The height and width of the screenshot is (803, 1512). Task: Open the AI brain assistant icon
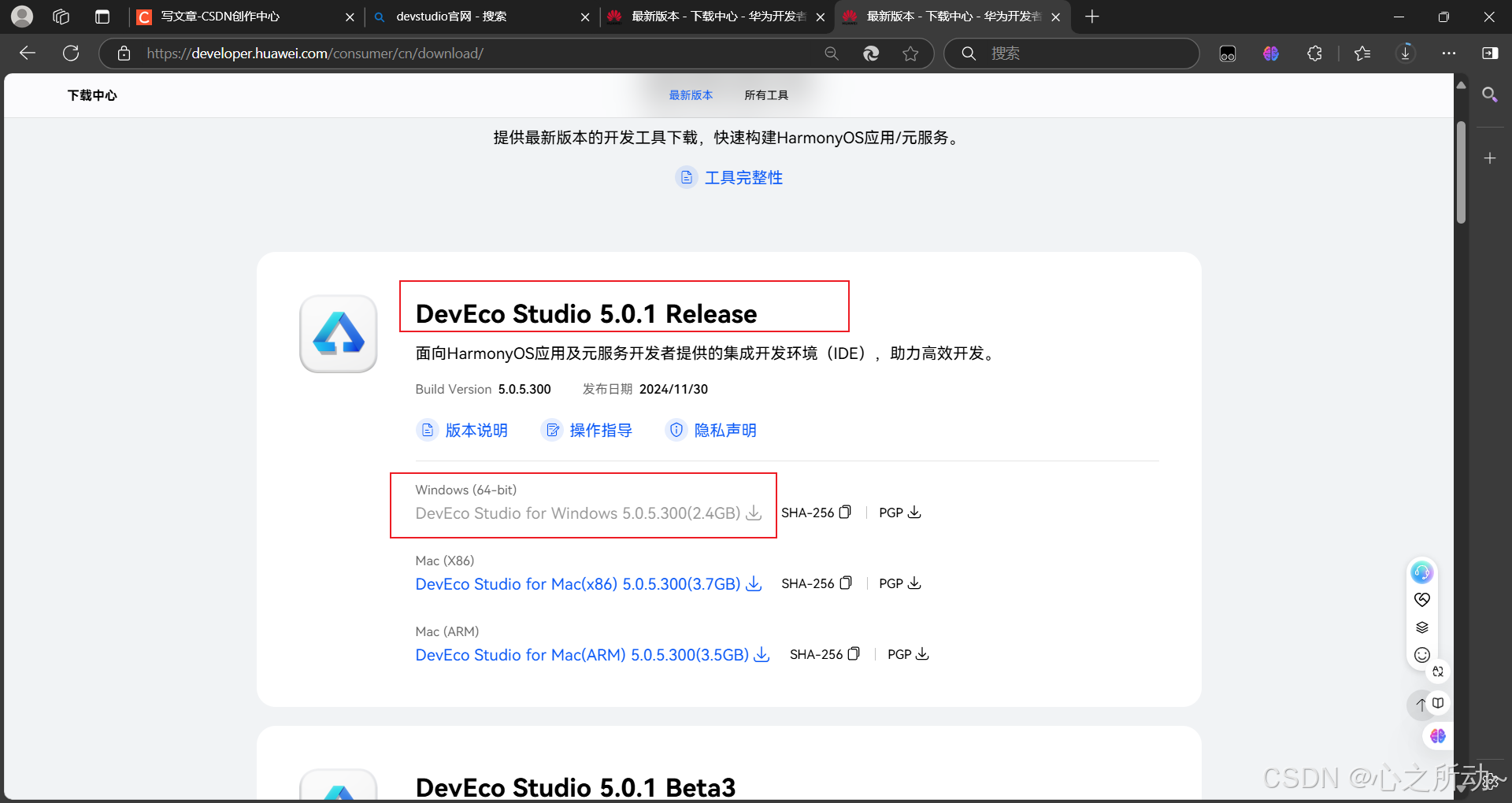point(1437,736)
